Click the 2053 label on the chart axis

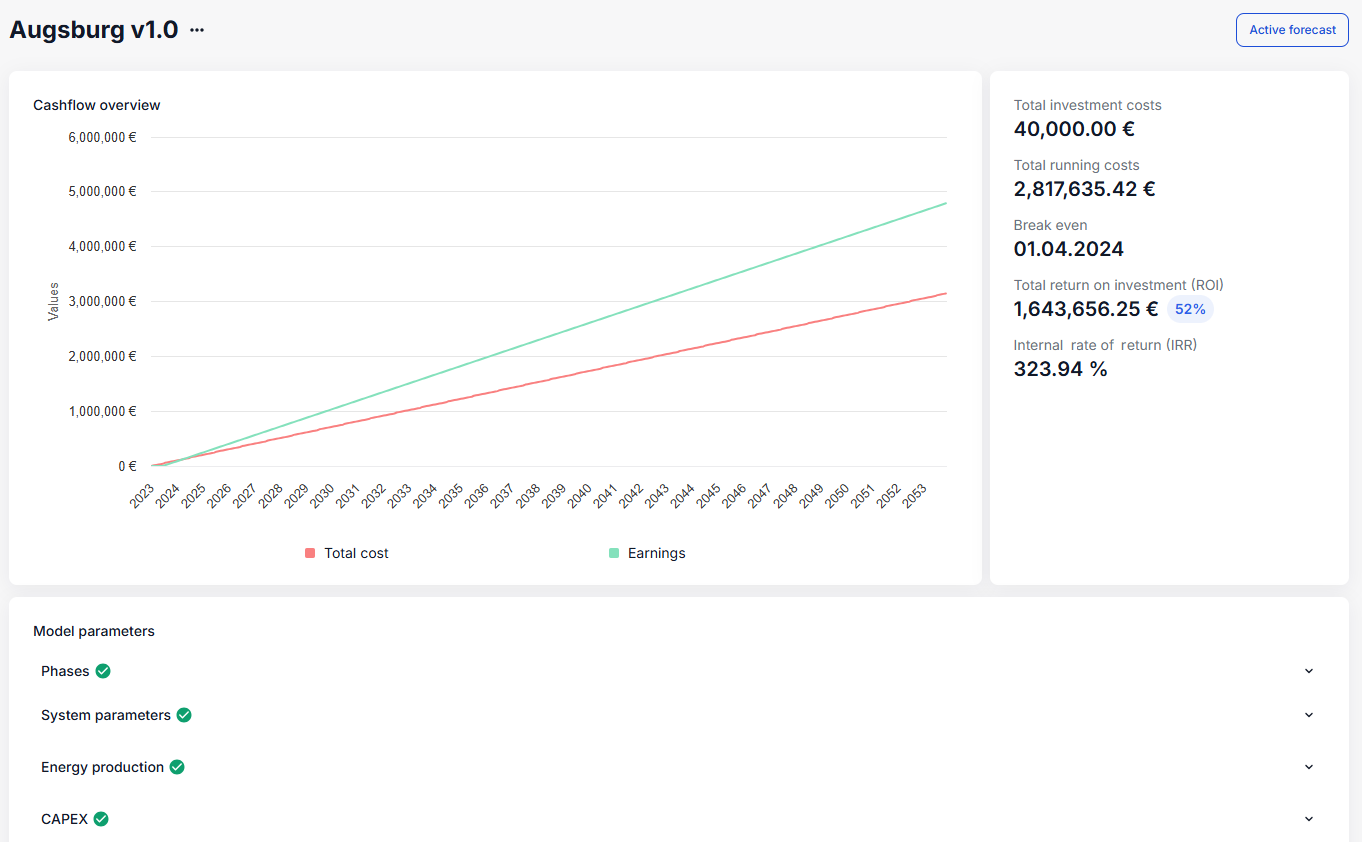pyautogui.click(x=914, y=495)
